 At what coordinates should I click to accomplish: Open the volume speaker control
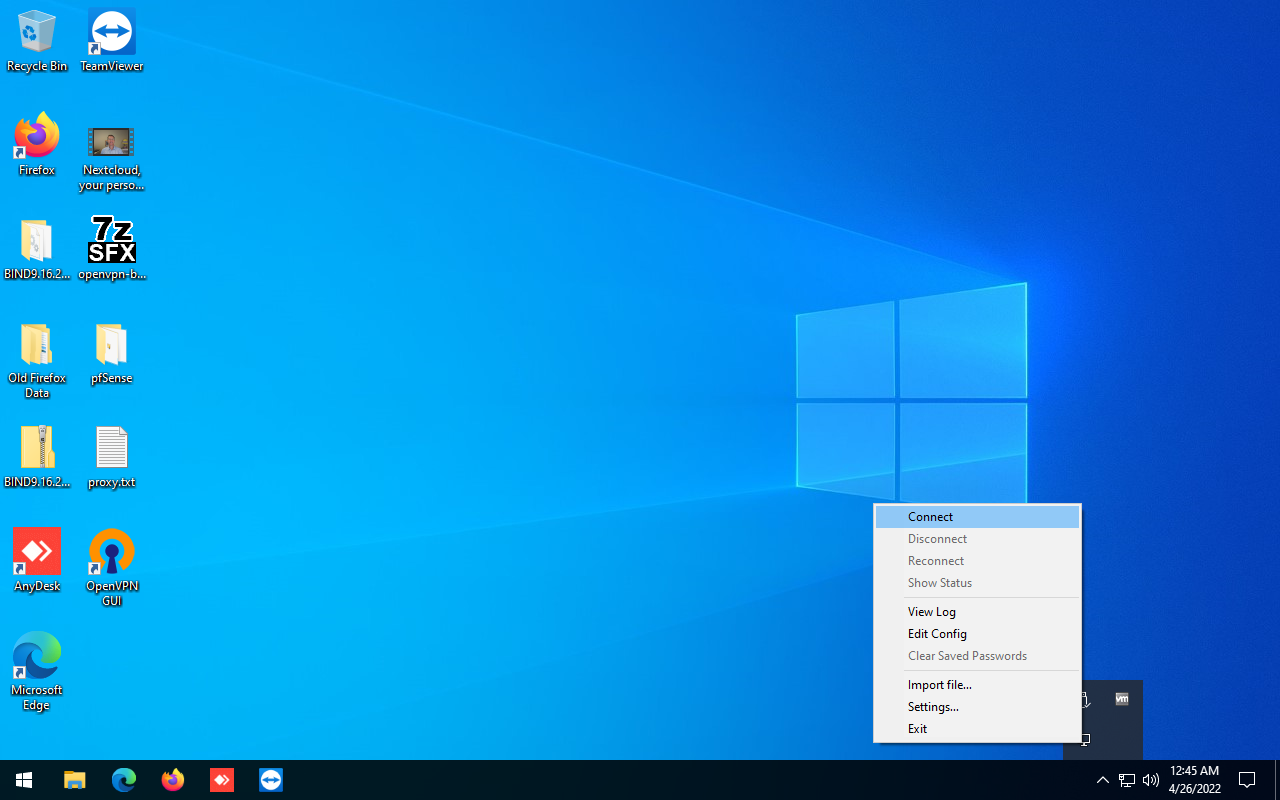coord(1151,780)
